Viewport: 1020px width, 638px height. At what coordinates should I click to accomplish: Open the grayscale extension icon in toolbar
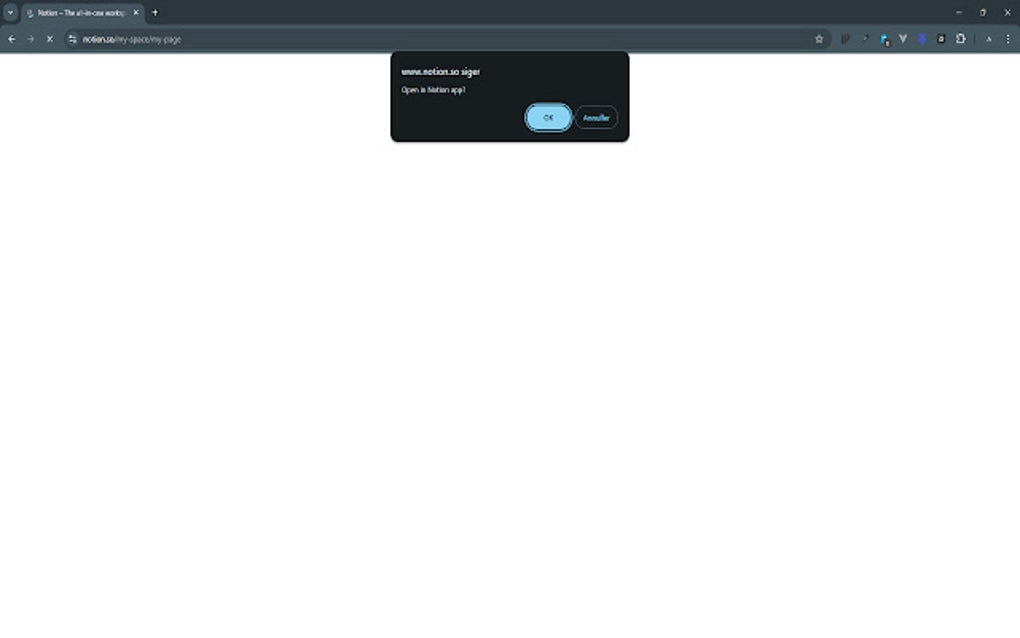pyautogui.click(x=941, y=40)
